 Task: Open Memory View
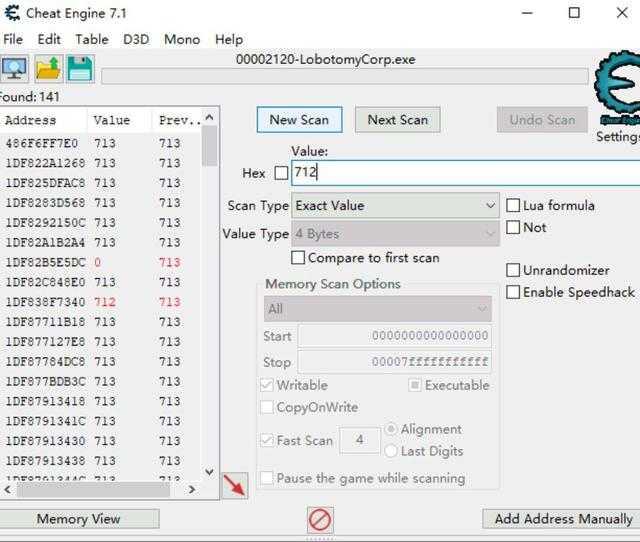[78, 519]
